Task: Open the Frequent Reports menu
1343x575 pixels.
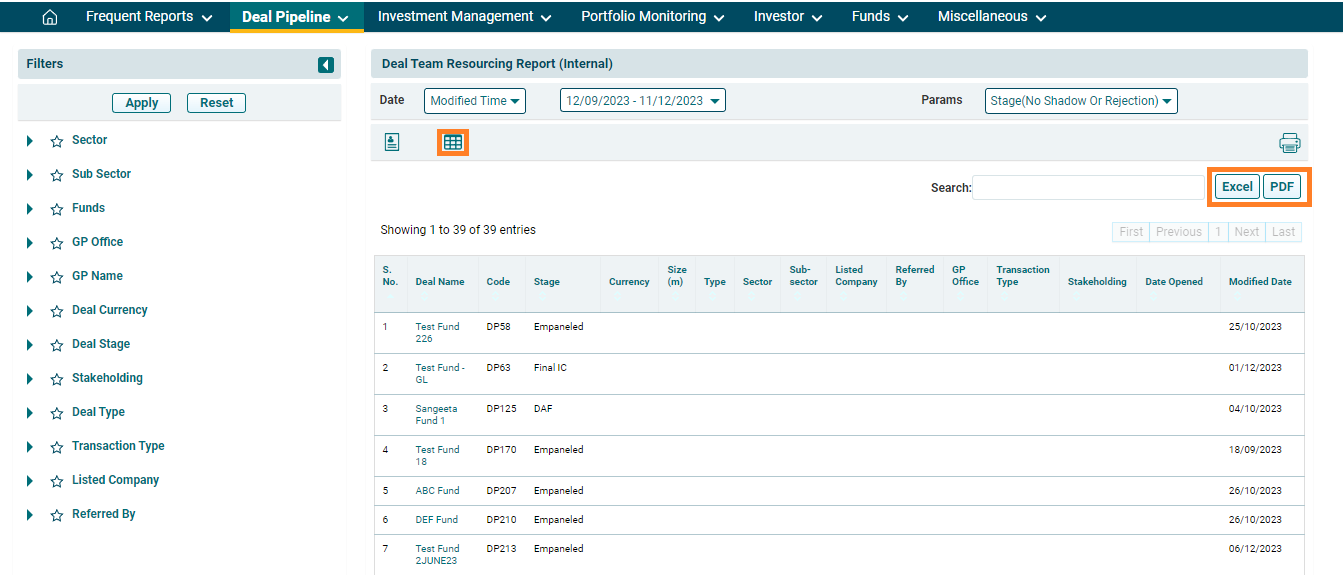Action: 149,17
